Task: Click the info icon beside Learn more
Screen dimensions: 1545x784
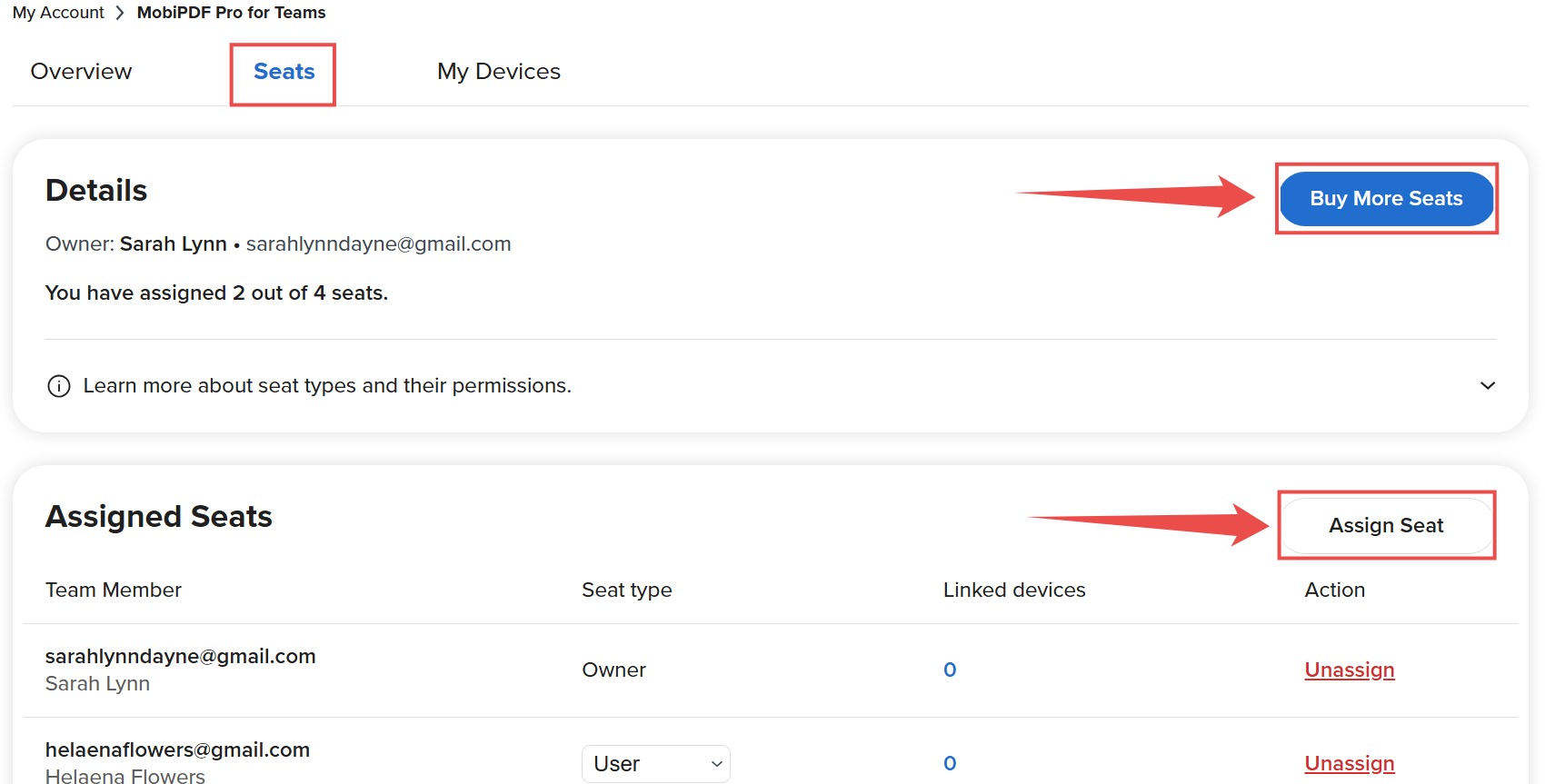Action: tap(59, 386)
